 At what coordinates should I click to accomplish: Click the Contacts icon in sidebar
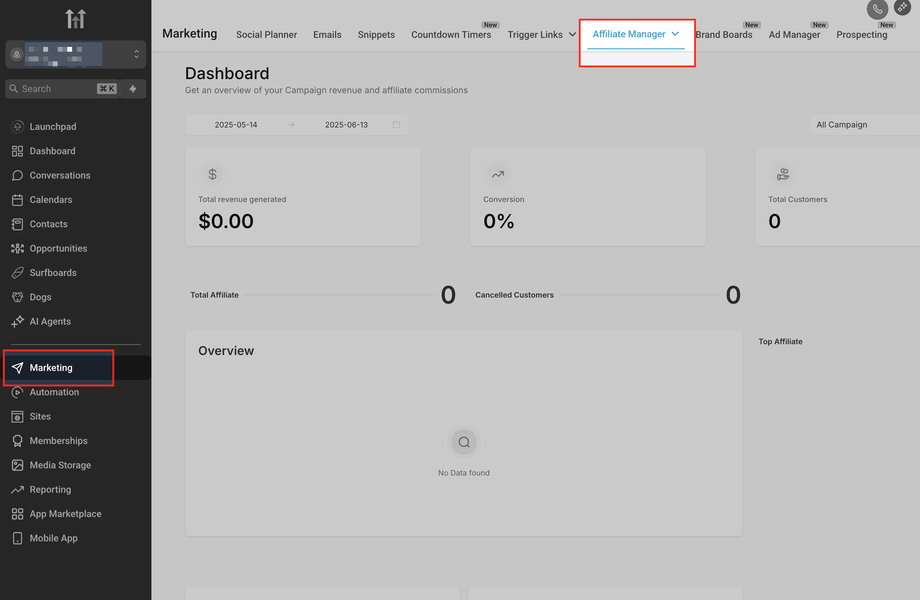(x=18, y=224)
